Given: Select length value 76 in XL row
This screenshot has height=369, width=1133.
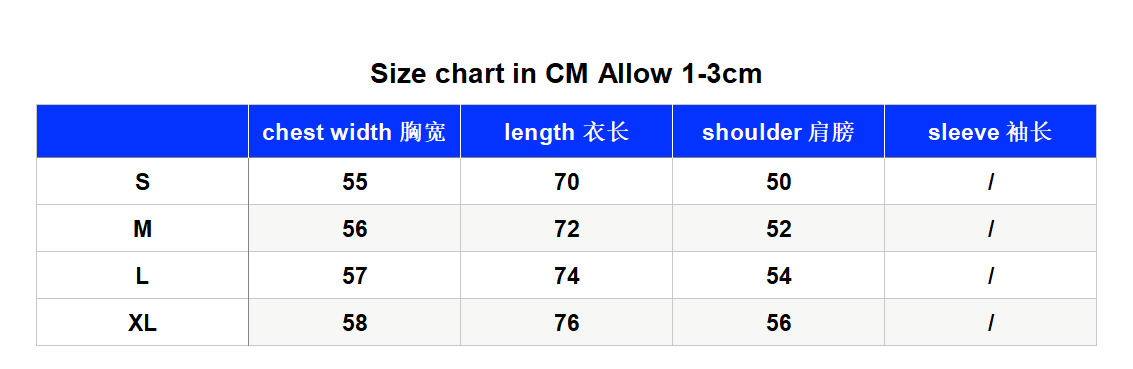Looking at the screenshot, I should click(566, 323).
